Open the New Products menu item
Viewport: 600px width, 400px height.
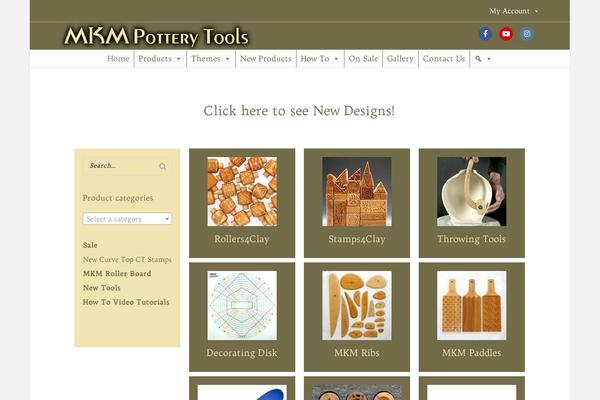point(266,59)
